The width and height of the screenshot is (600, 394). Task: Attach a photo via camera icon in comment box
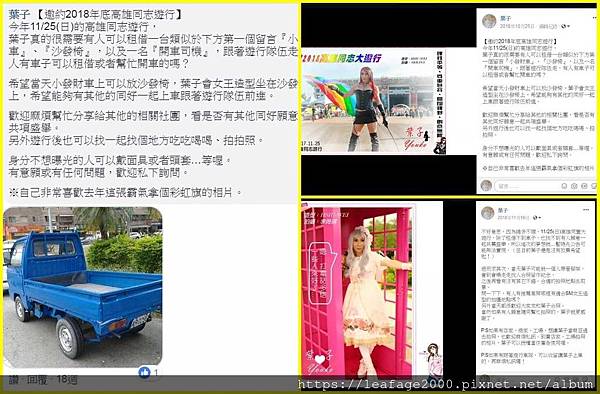(x=574, y=186)
